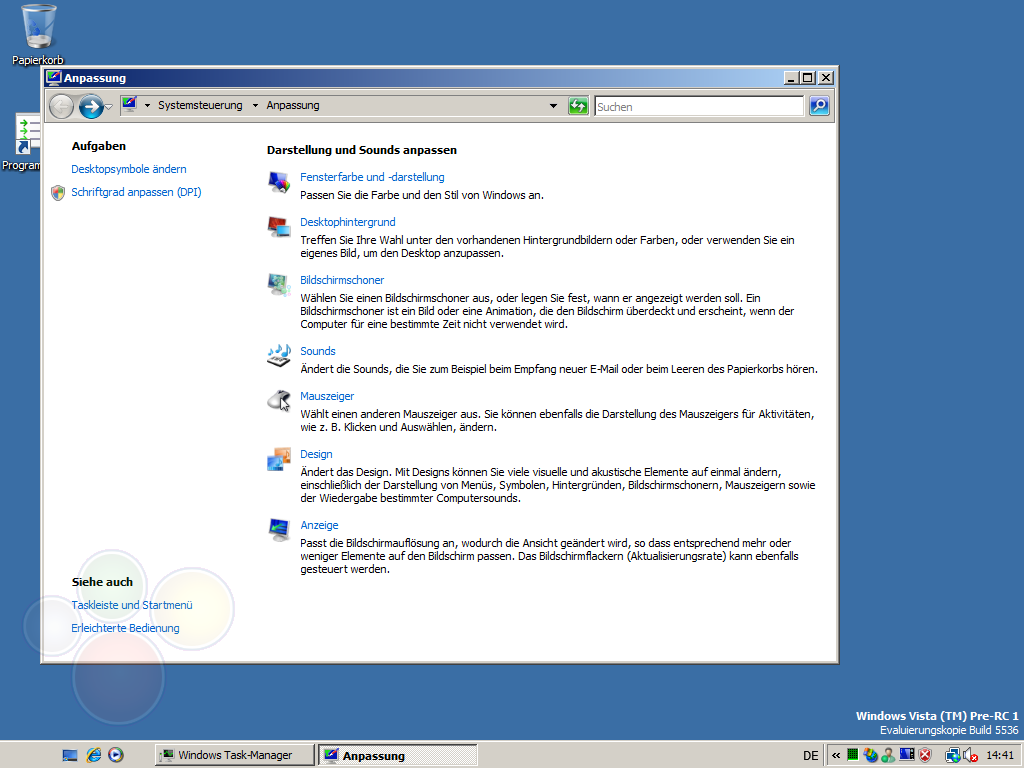1024x768 pixels.
Task: Open the Papierkorb desktop icon
Action: (x=38, y=26)
